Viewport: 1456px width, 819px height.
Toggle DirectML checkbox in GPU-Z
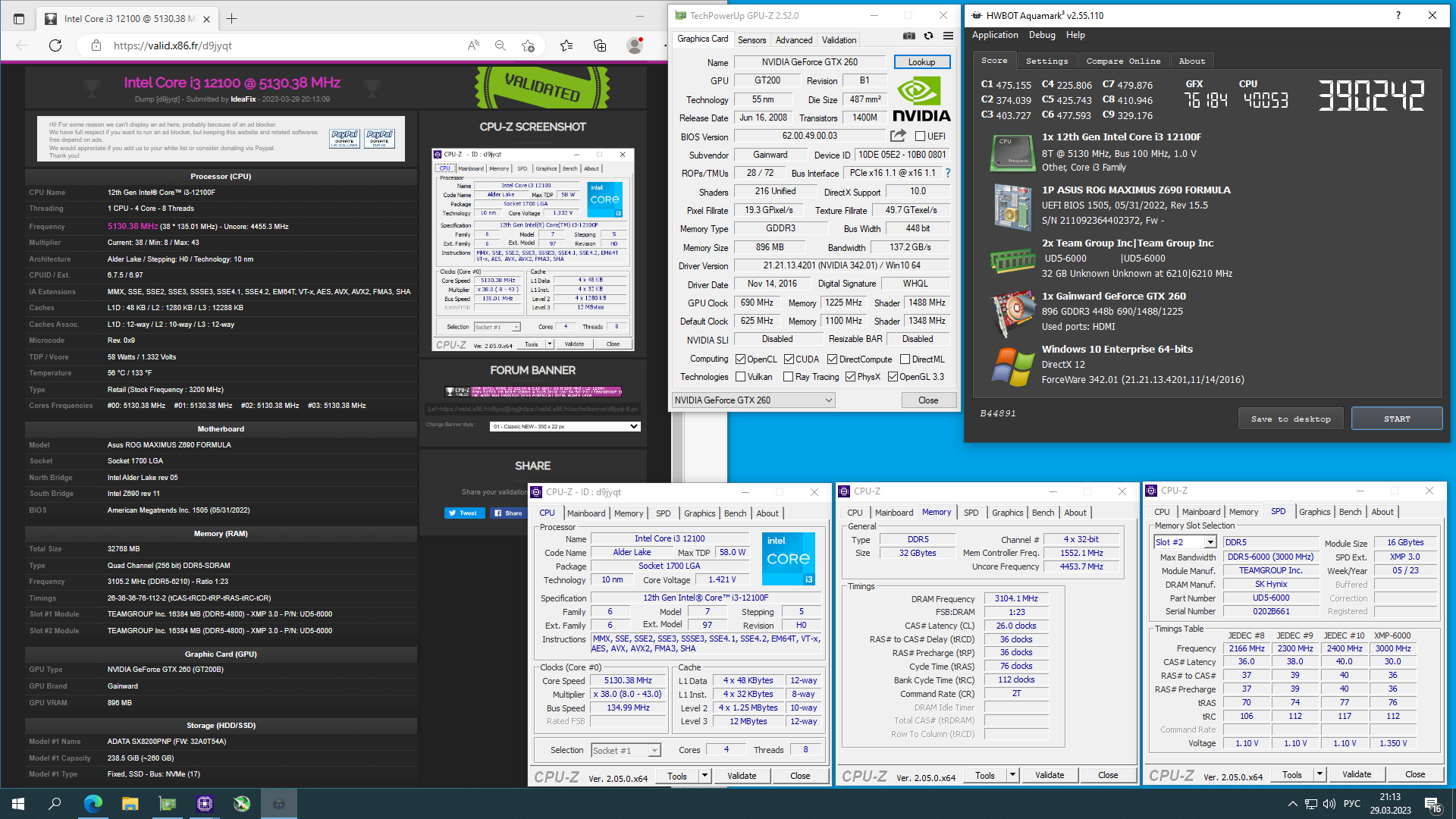[905, 359]
